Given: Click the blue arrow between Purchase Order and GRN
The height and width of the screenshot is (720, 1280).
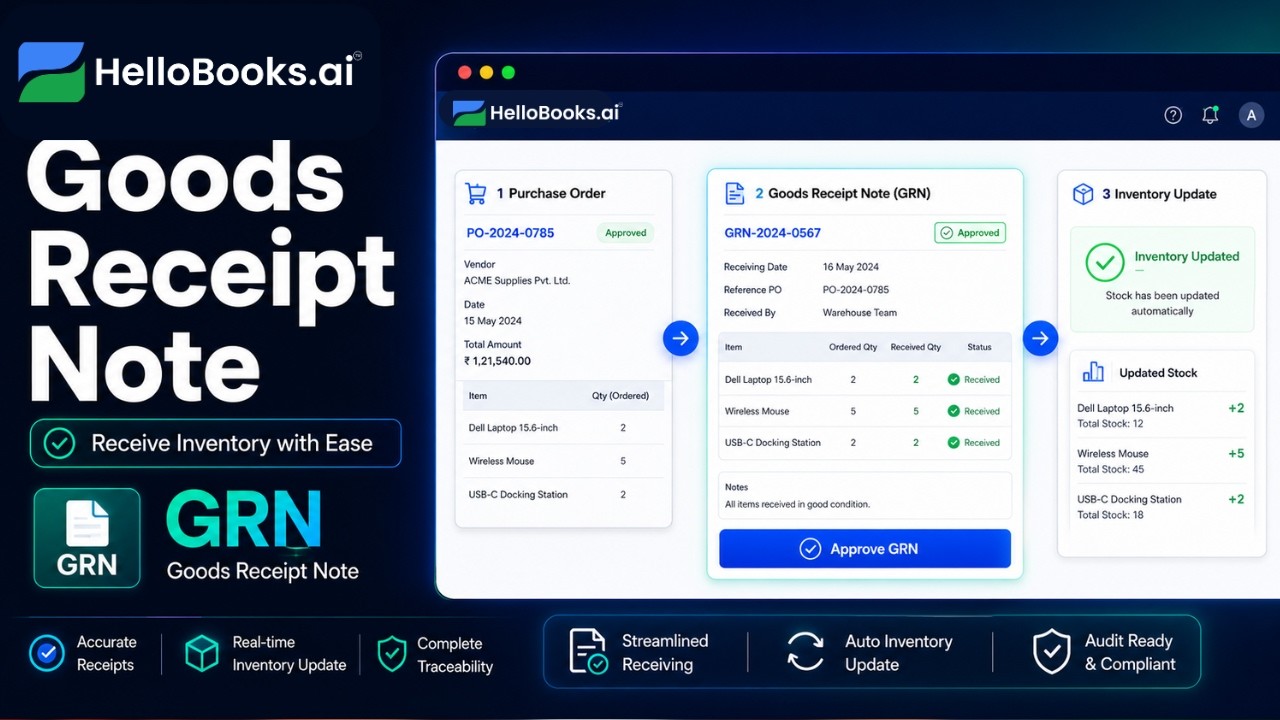Looking at the screenshot, I should coord(680,339).
